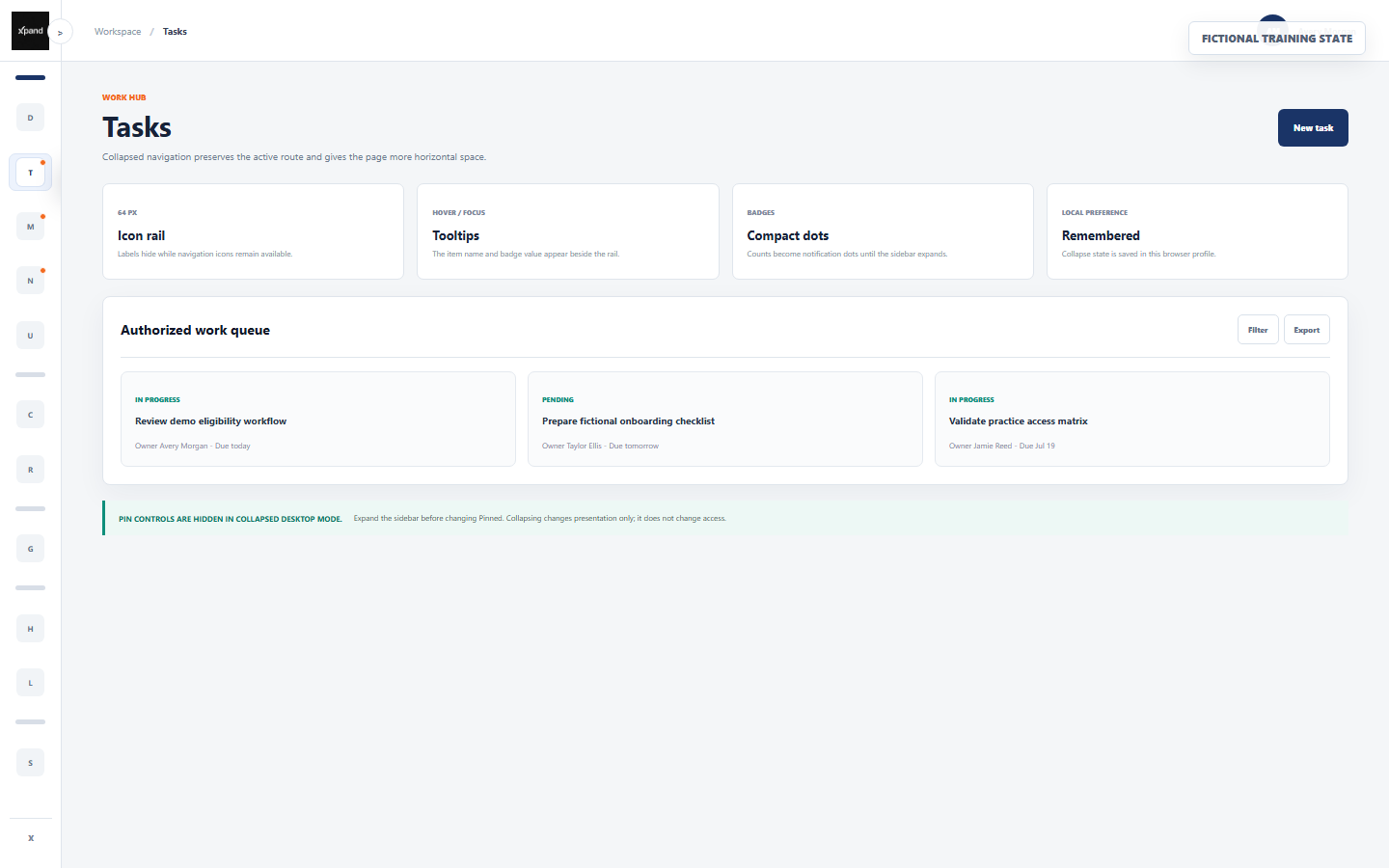Click Owner Avery Morgan due today text
1389x868 pixels.
[193, 446]
